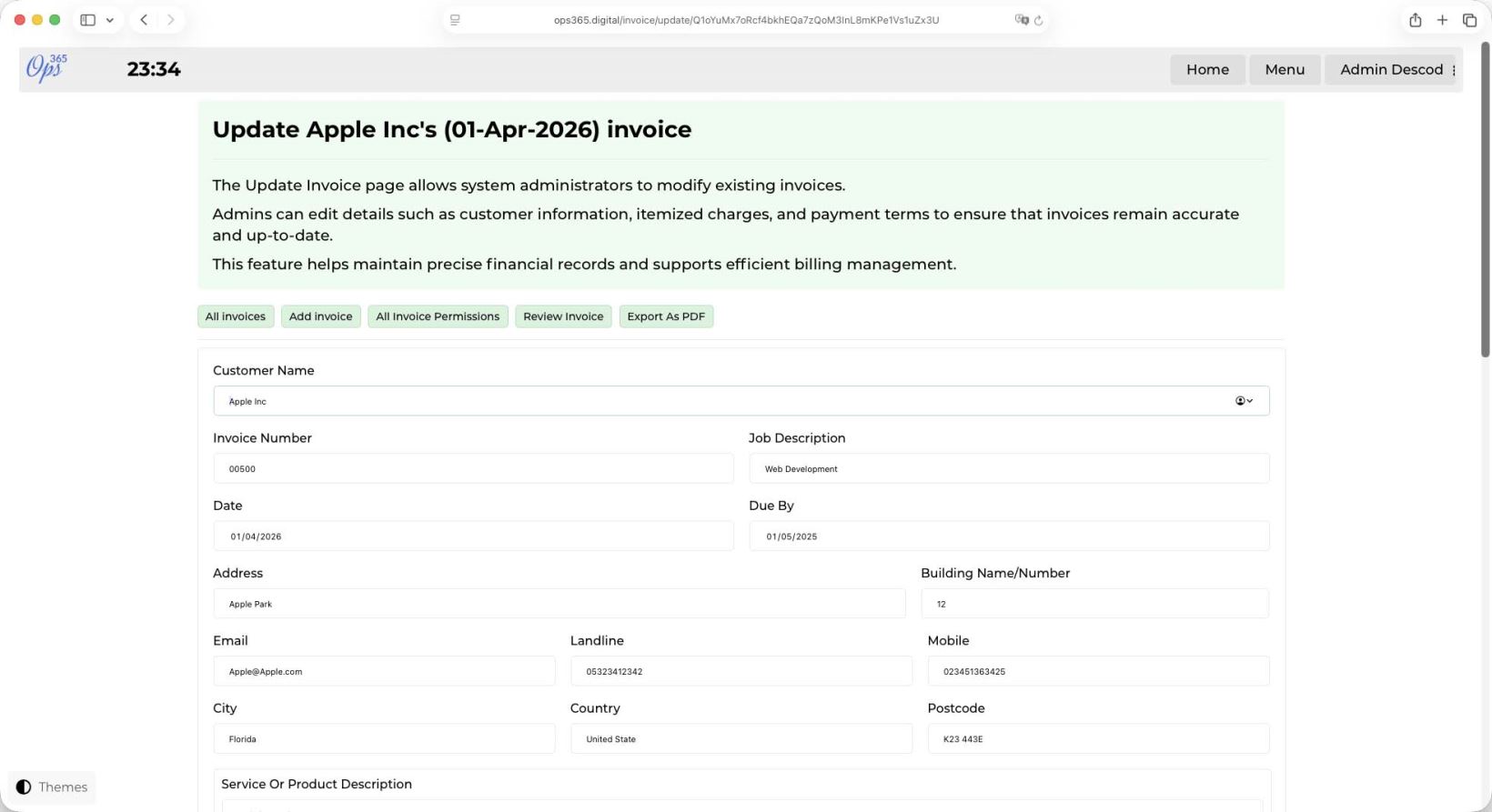
Task: Click the Themes half-circle icon
Action: coord(24,787)
